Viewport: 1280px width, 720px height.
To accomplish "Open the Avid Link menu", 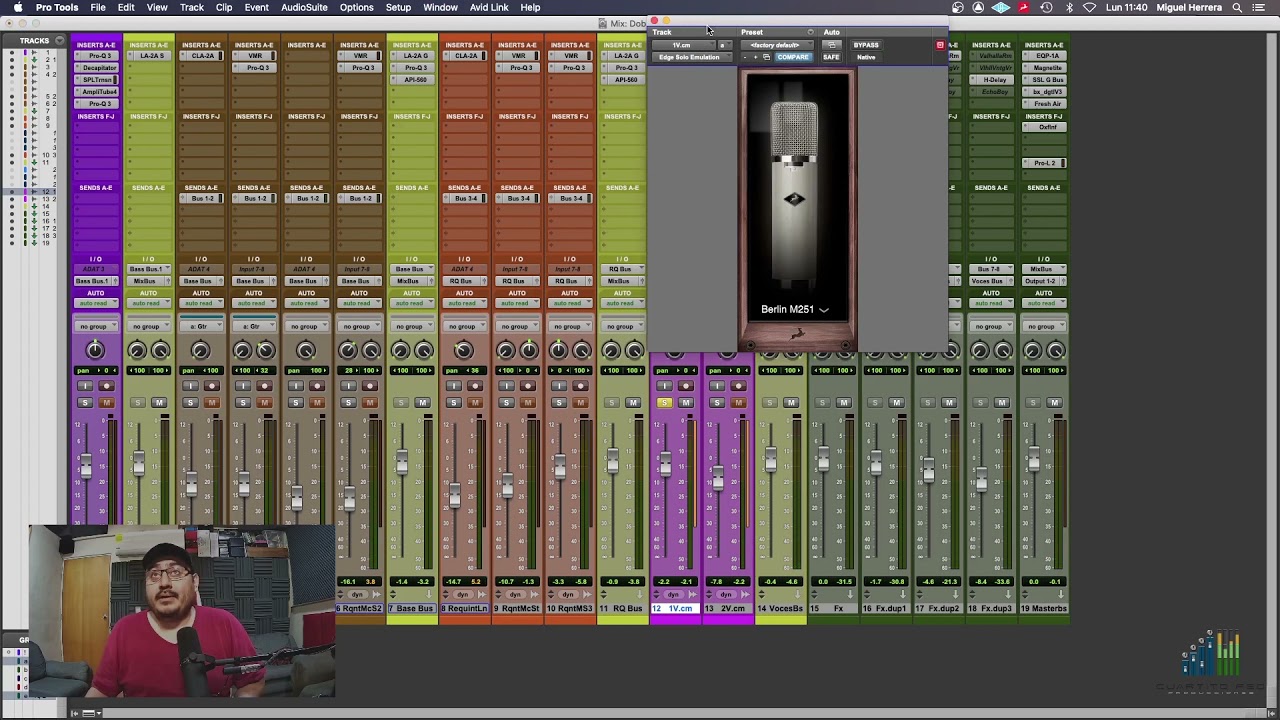I will pos(489,7).
